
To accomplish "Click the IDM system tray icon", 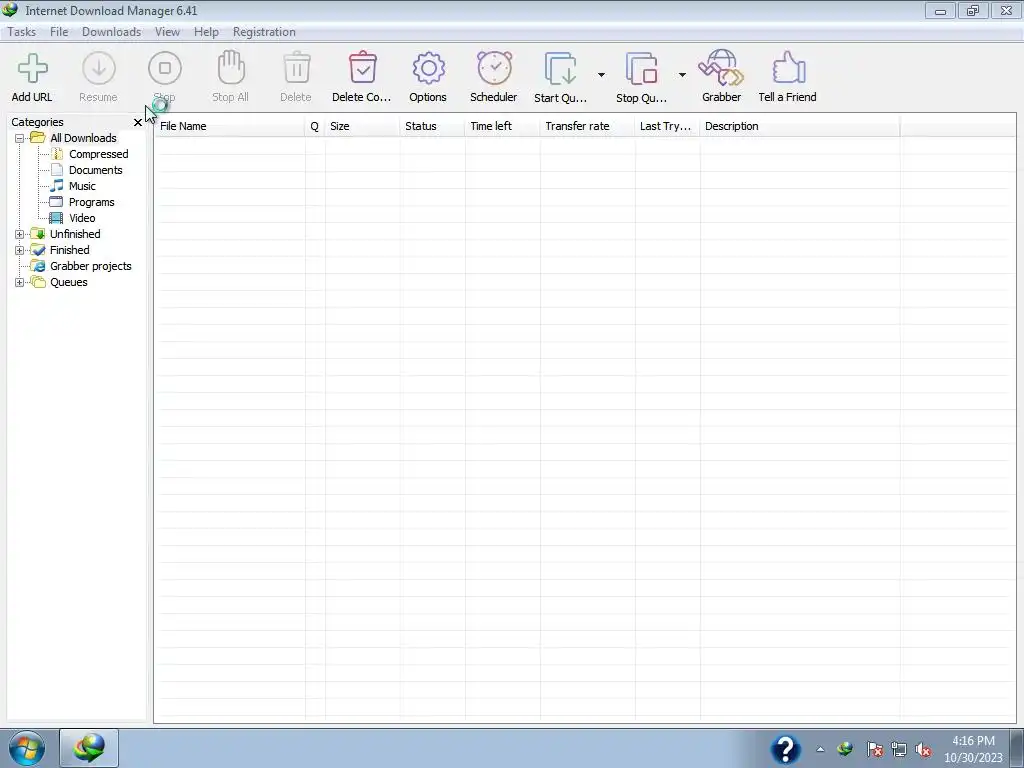I will [x=845, y=750].
